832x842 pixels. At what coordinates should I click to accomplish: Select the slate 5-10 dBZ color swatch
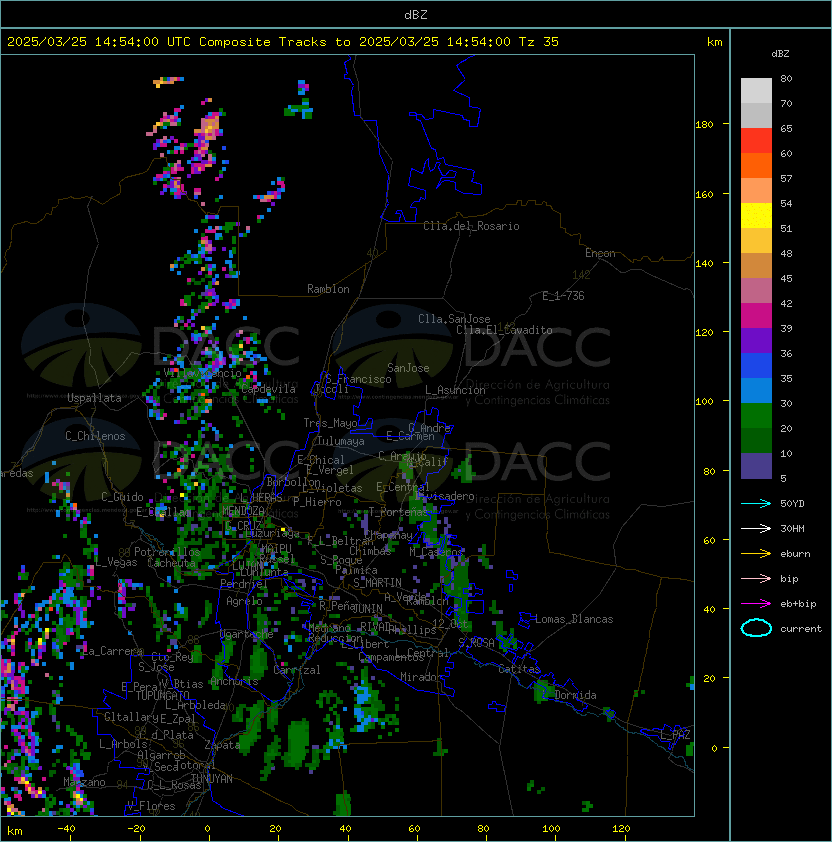coord(756,466)
